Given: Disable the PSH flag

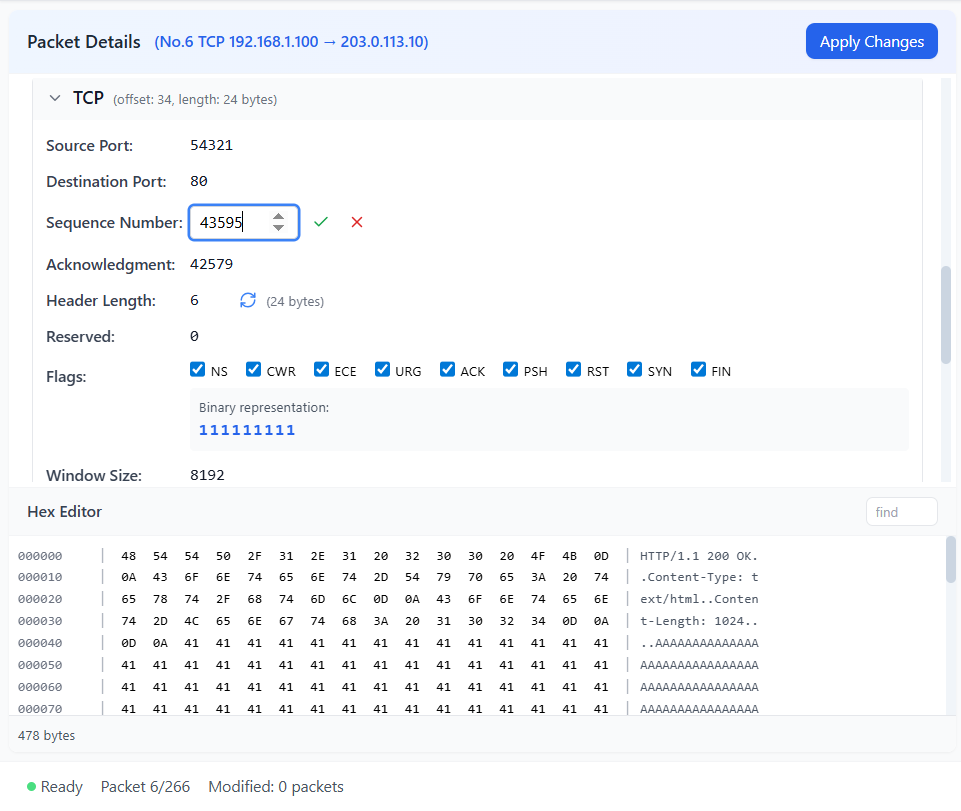Looking at the screenshot, I should [510, 369].
